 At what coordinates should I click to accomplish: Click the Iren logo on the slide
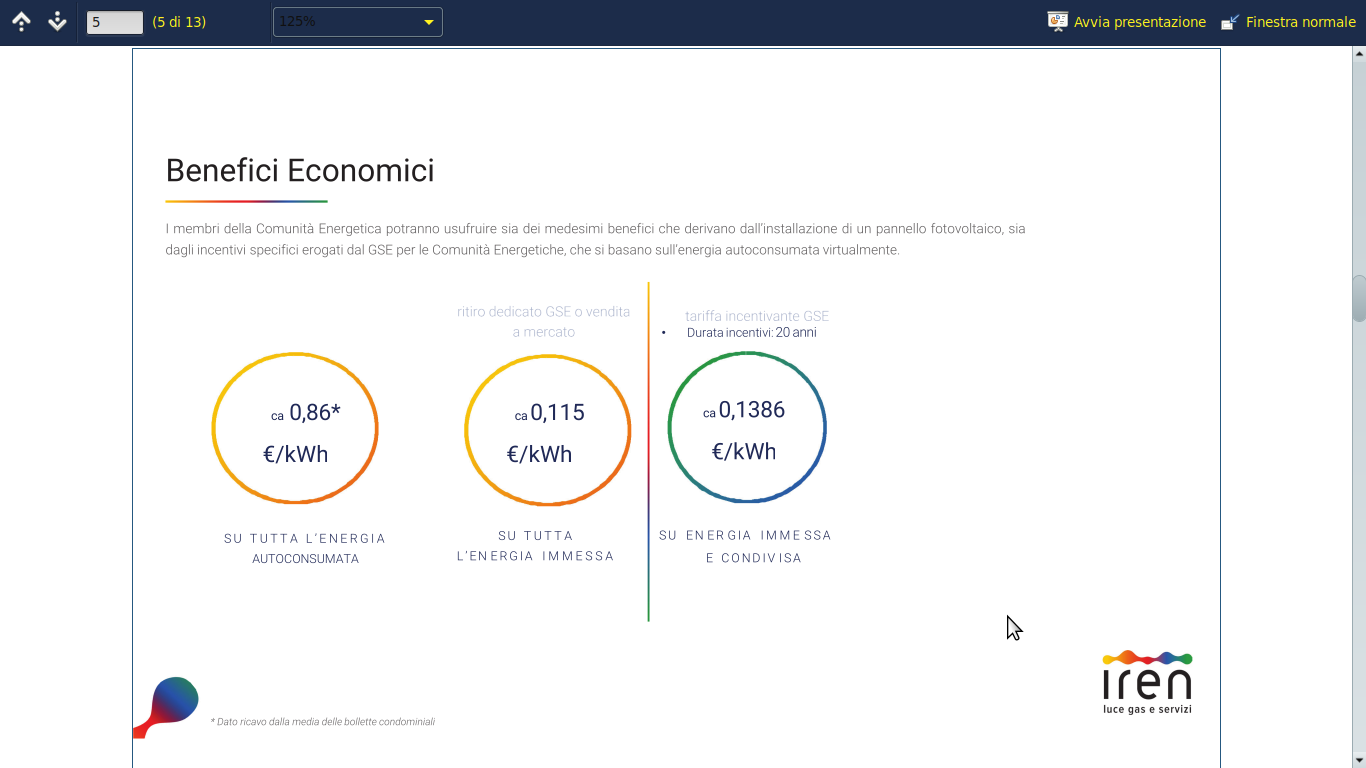click(1147, 682)
